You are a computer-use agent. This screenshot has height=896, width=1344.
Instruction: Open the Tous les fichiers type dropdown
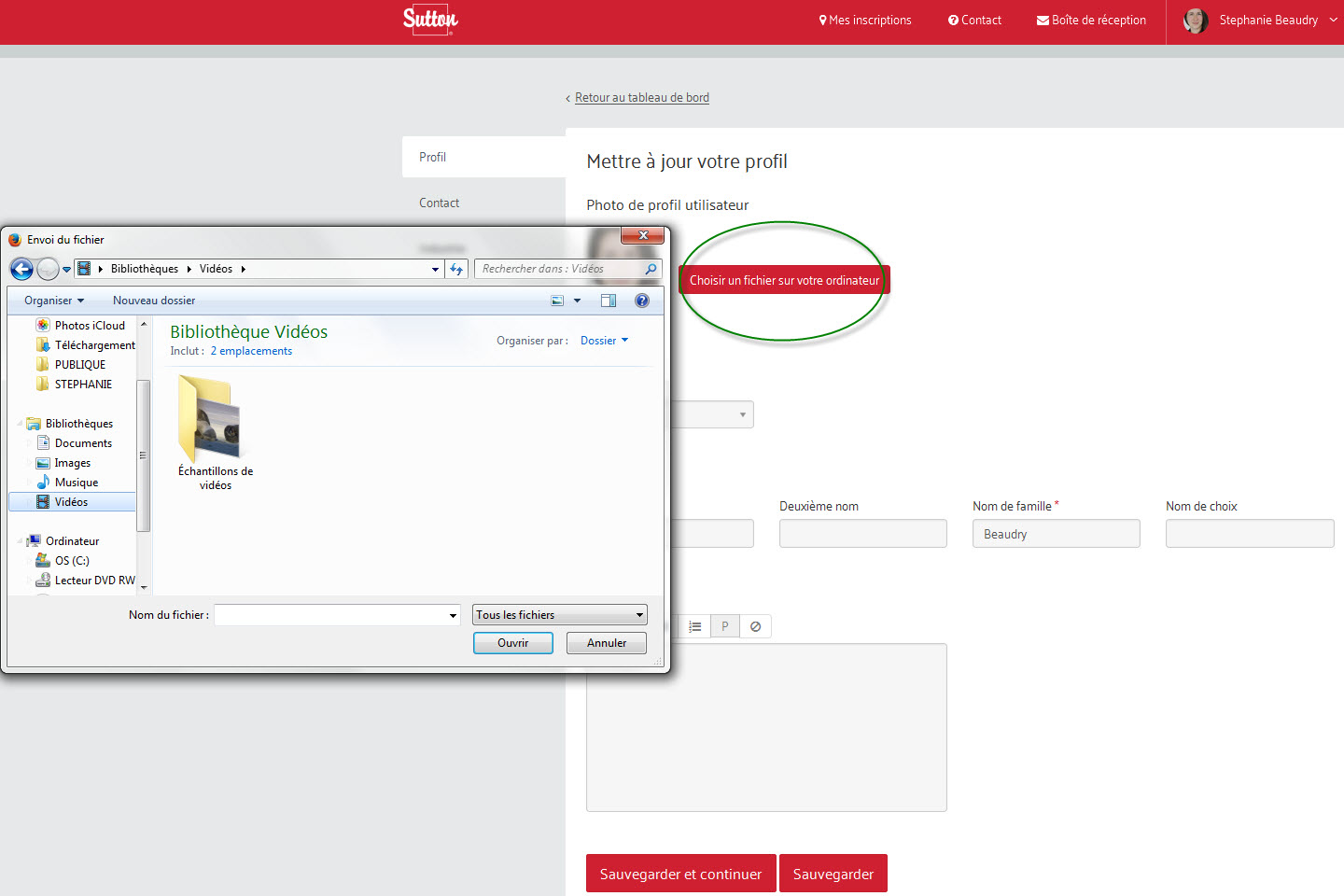pos(560,615)
